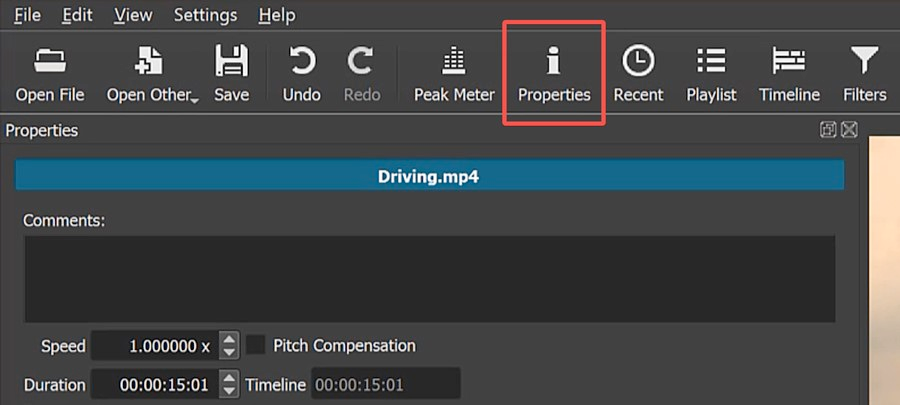Open the File menu
Viewport: 900px width, 405px height.
pyautogui.click(x=27, y=15)
